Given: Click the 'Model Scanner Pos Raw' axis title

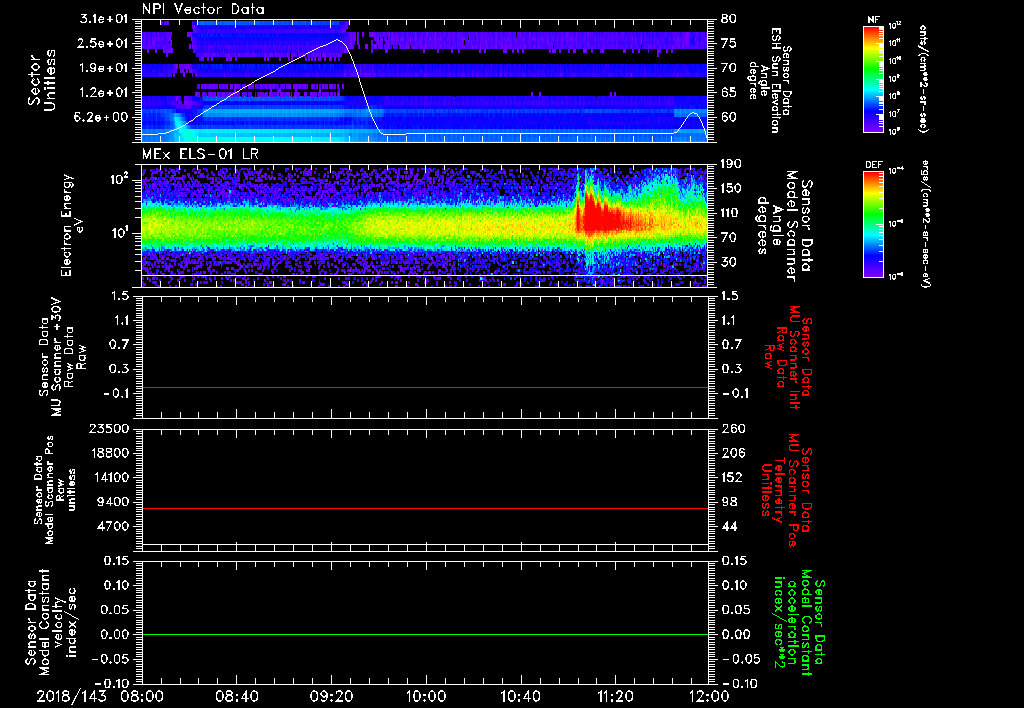Looking at the screenshot, I should tap(53, 490).
